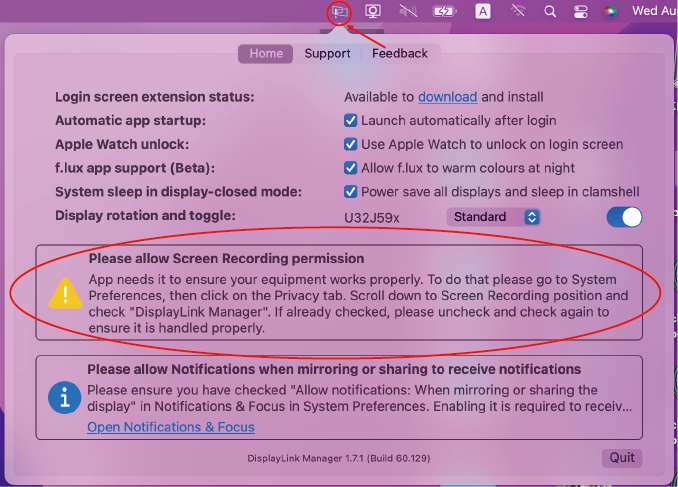Open Spotlight search magnifier icon
The image size is (678, 487).
[x=550, y=12]
